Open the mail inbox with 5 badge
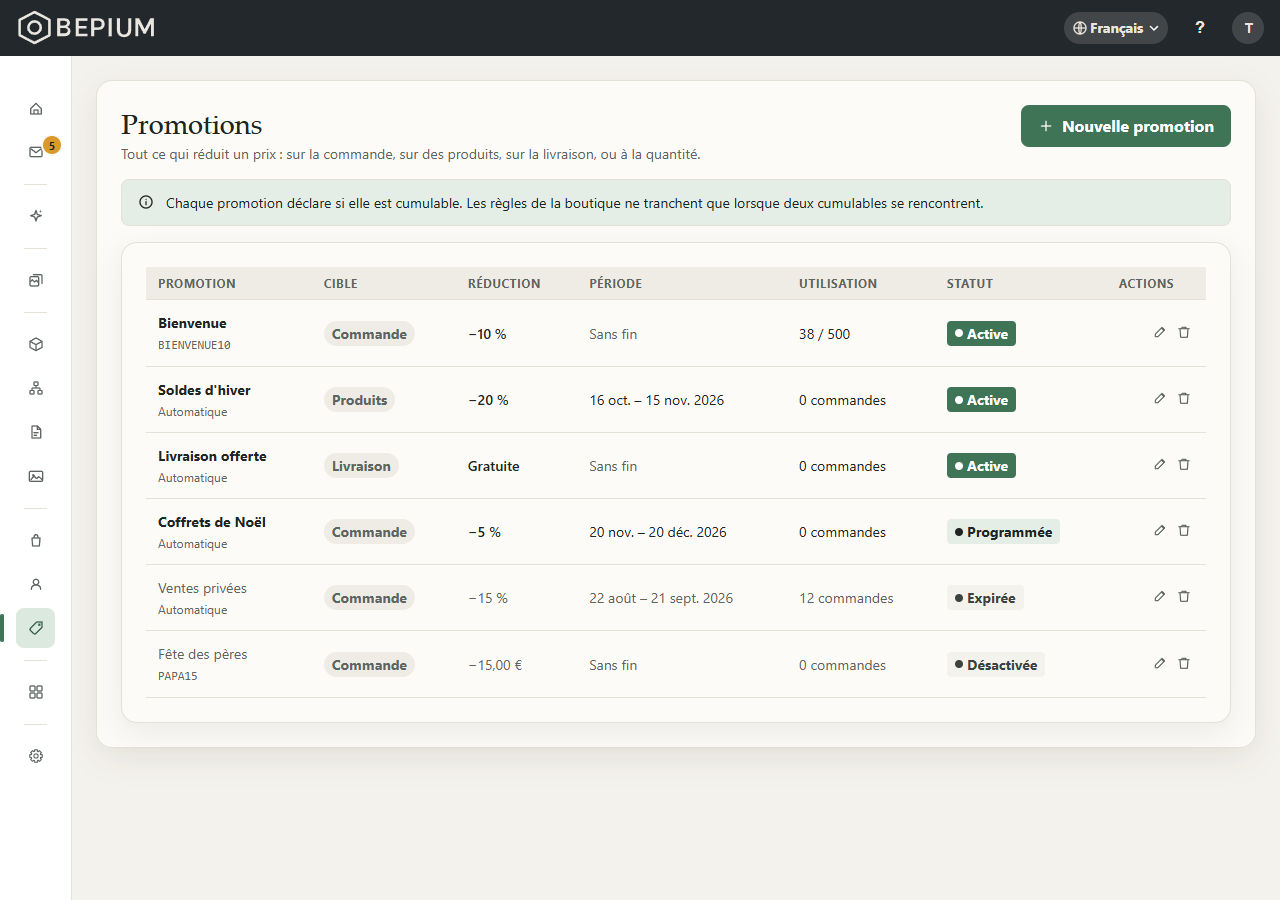Screen dimensions: 1280x900 pos(36,152)
